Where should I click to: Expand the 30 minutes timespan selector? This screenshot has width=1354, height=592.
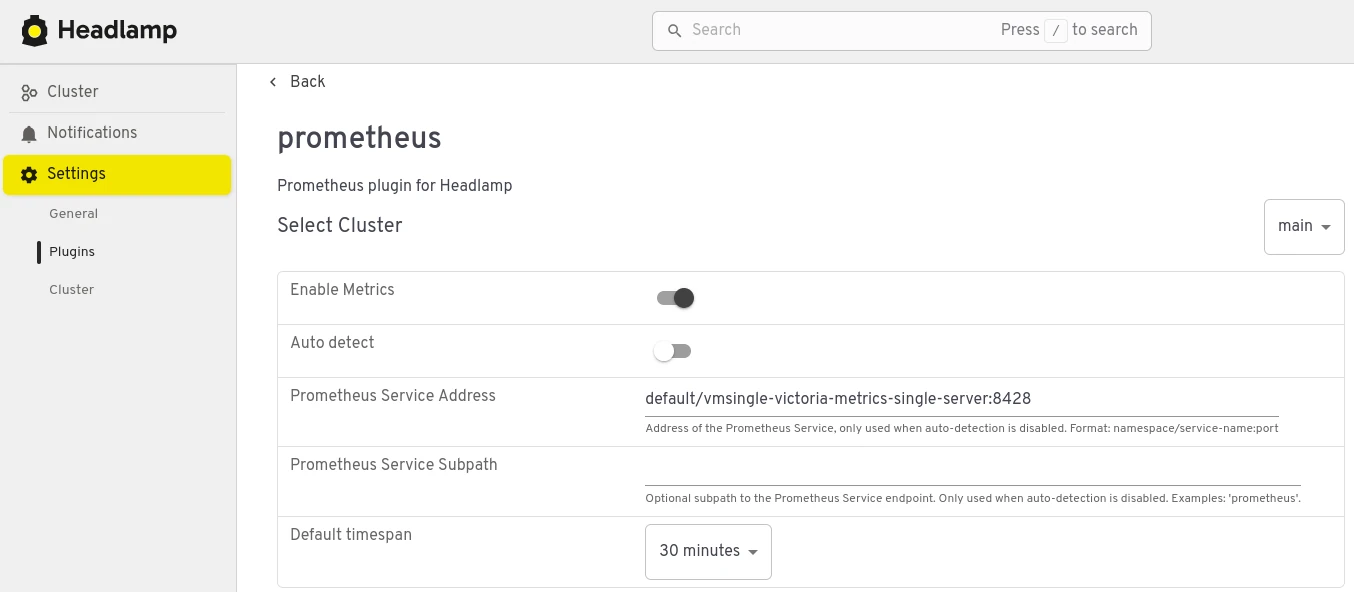[708, 551]
